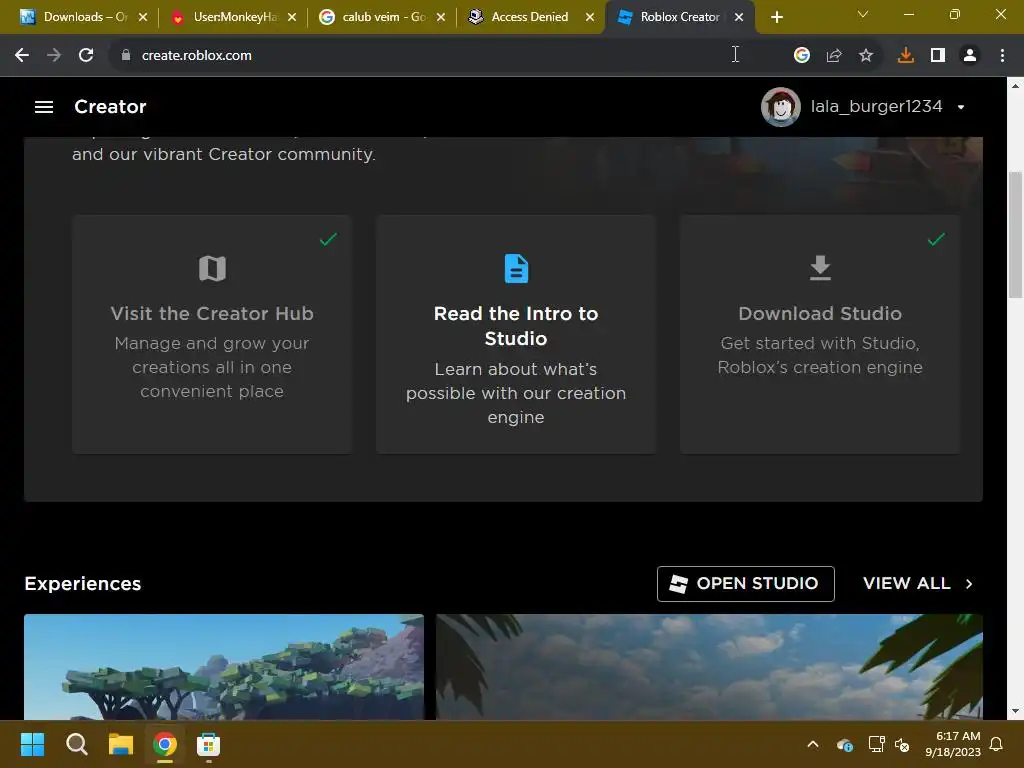Toggle the browser side panel icon
The height and width of the screenshot is (768, 1024).
938,56
